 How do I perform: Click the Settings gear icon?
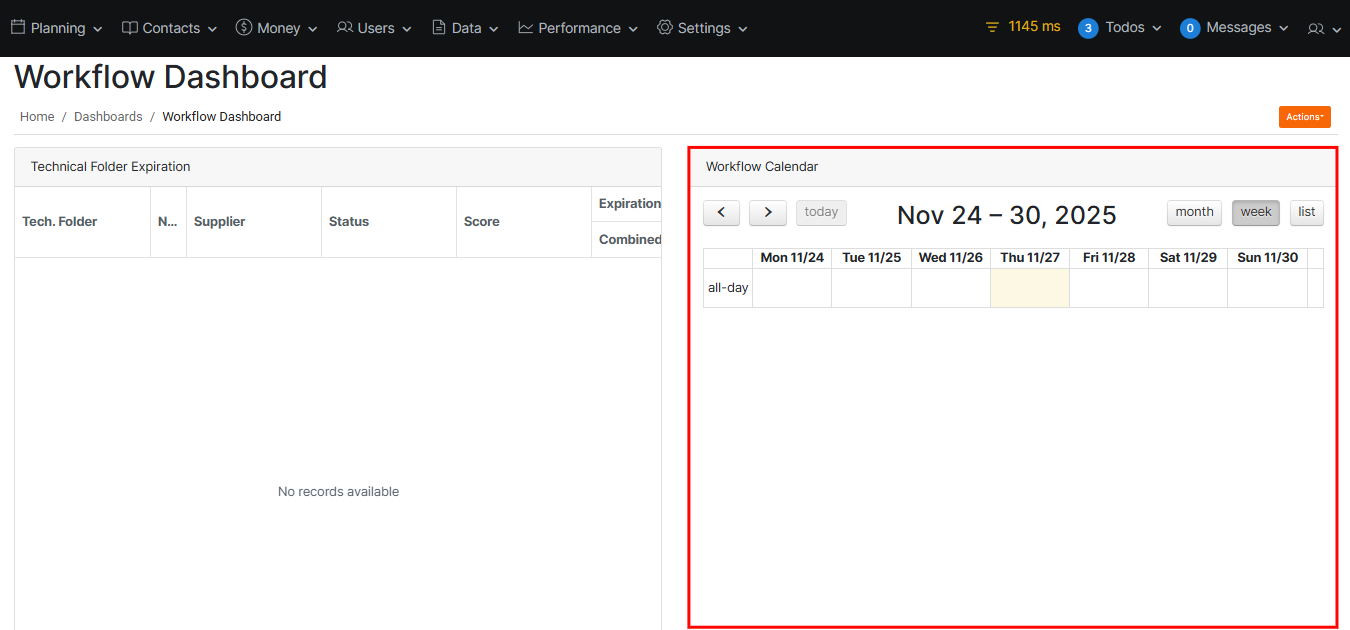pos(665,28)
